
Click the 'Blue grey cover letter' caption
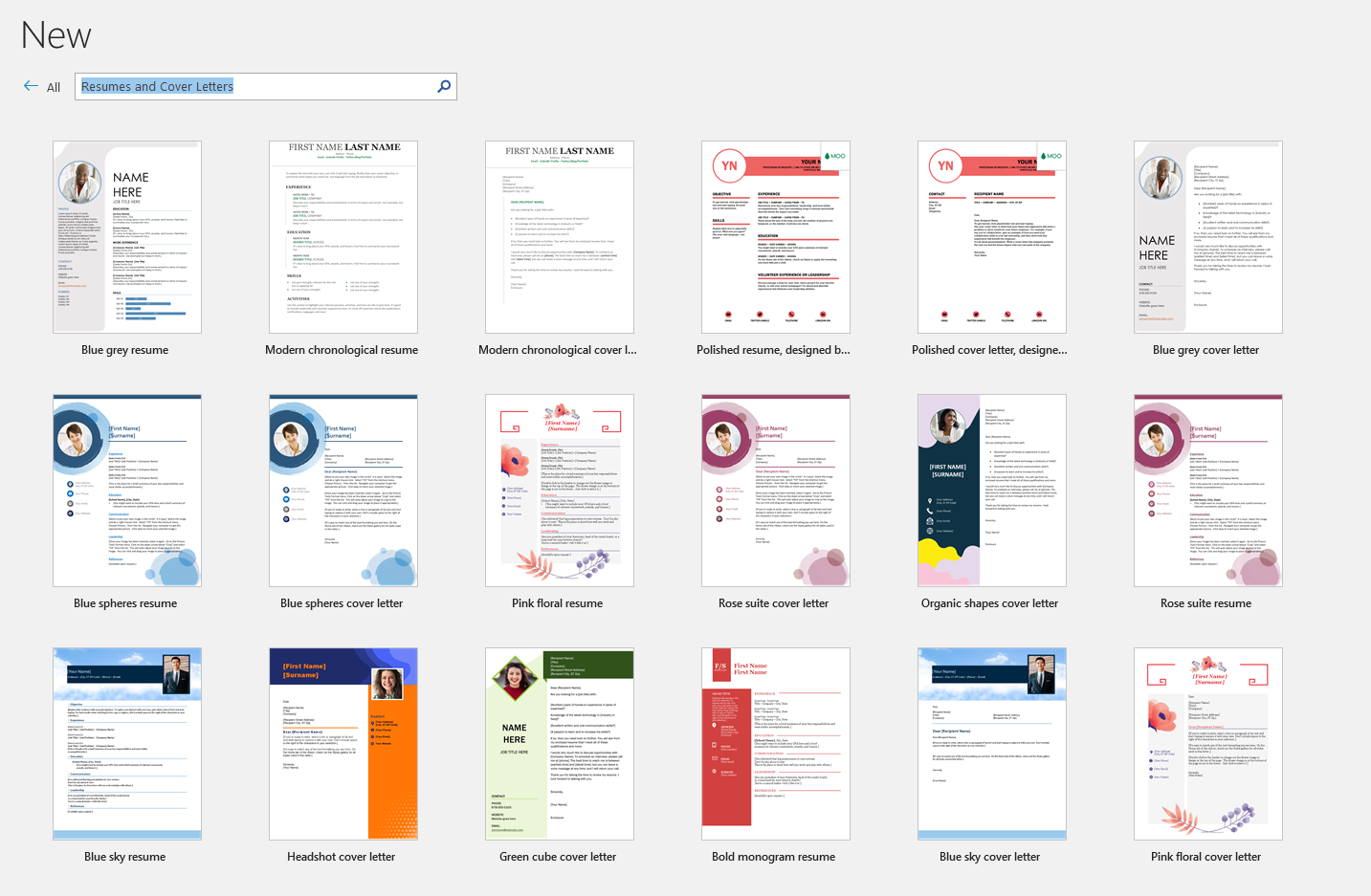[1206, 350]
